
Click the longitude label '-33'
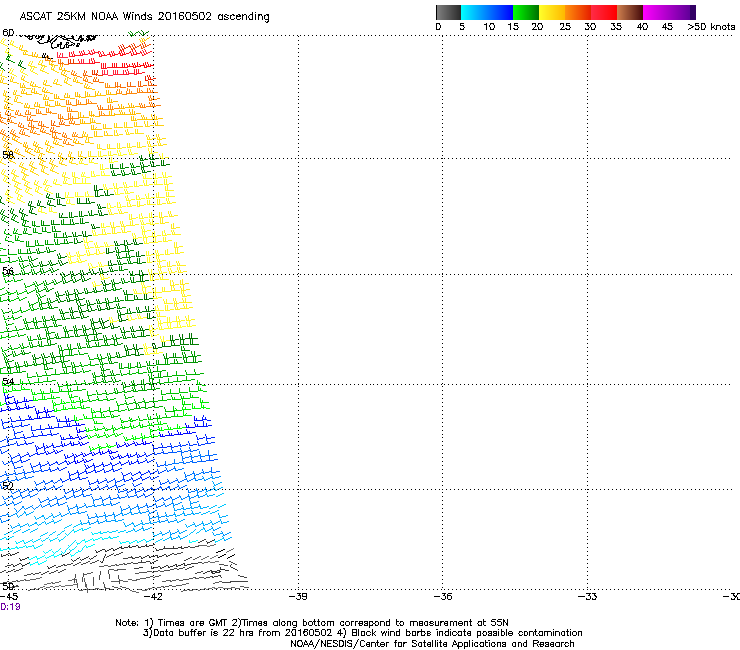click(587, 597)
